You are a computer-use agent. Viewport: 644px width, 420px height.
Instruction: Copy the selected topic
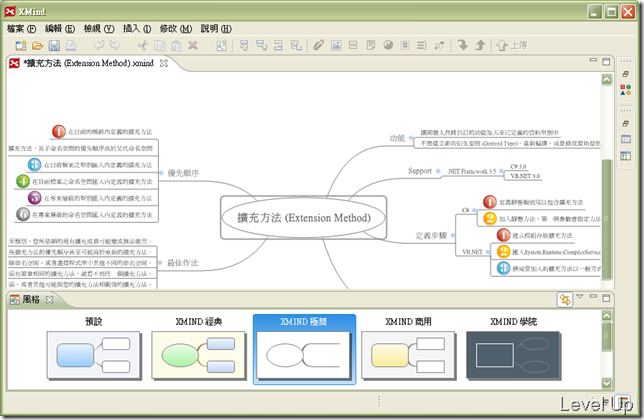pos(159,45)
